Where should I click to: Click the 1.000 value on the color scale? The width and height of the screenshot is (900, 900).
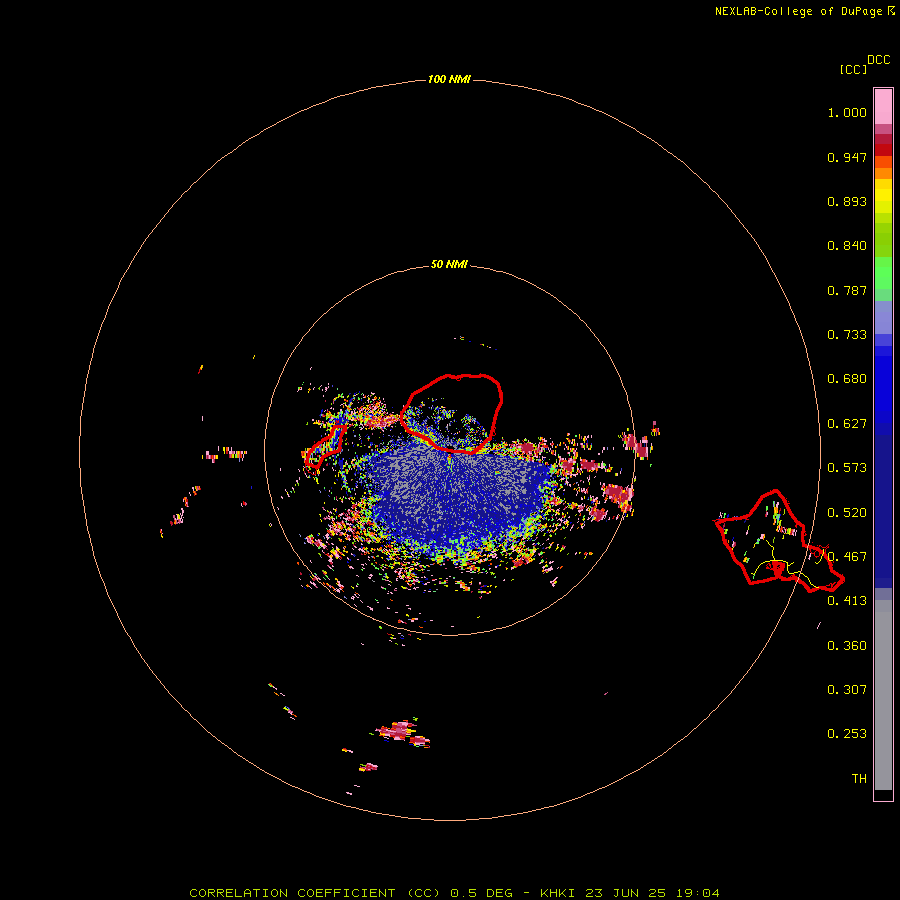click(x=847, y=112)
